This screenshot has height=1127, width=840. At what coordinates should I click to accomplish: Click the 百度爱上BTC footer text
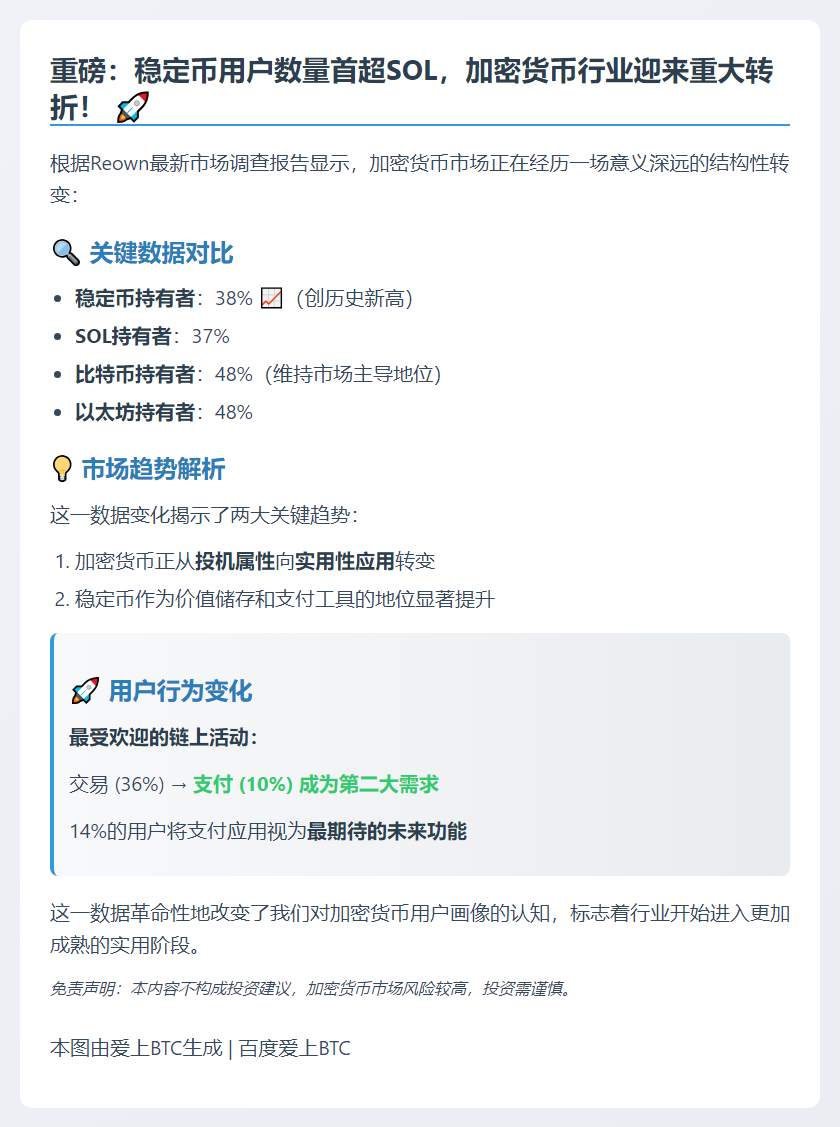coord(295,1049)
